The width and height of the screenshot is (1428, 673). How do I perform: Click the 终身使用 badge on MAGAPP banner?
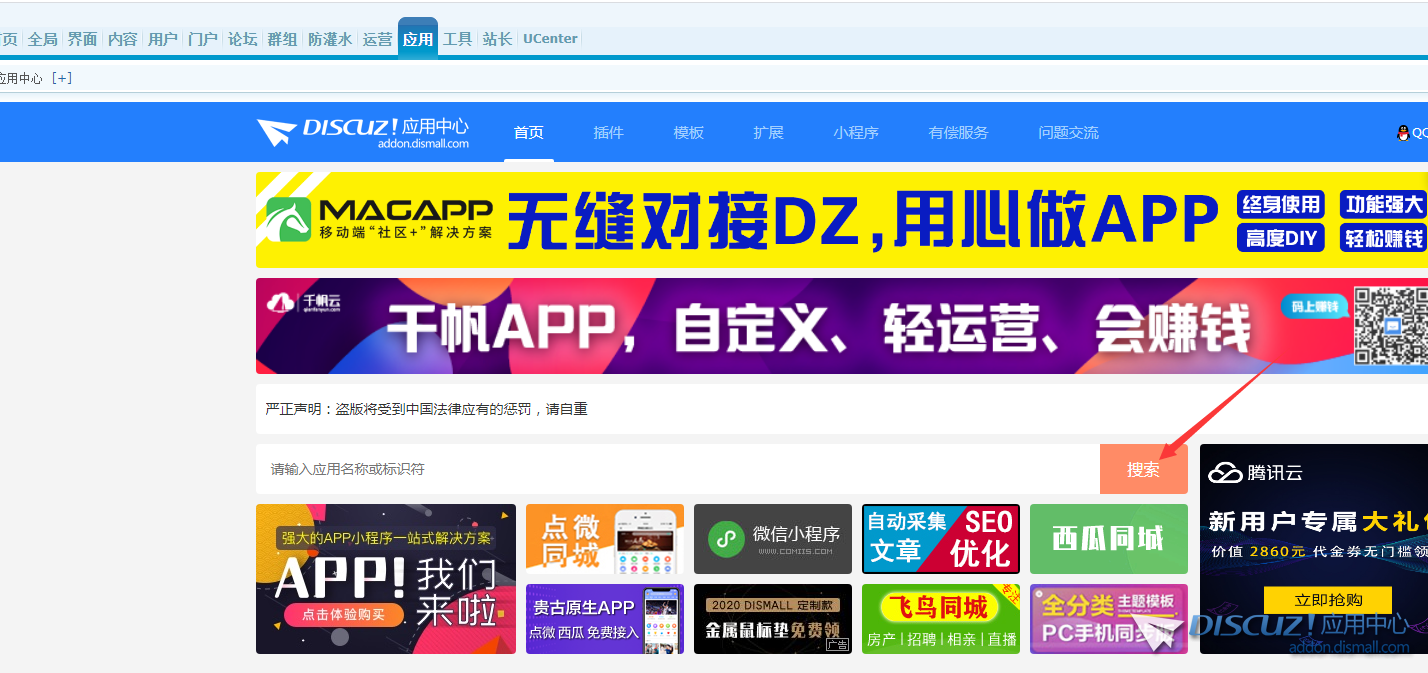[1281, 205]
